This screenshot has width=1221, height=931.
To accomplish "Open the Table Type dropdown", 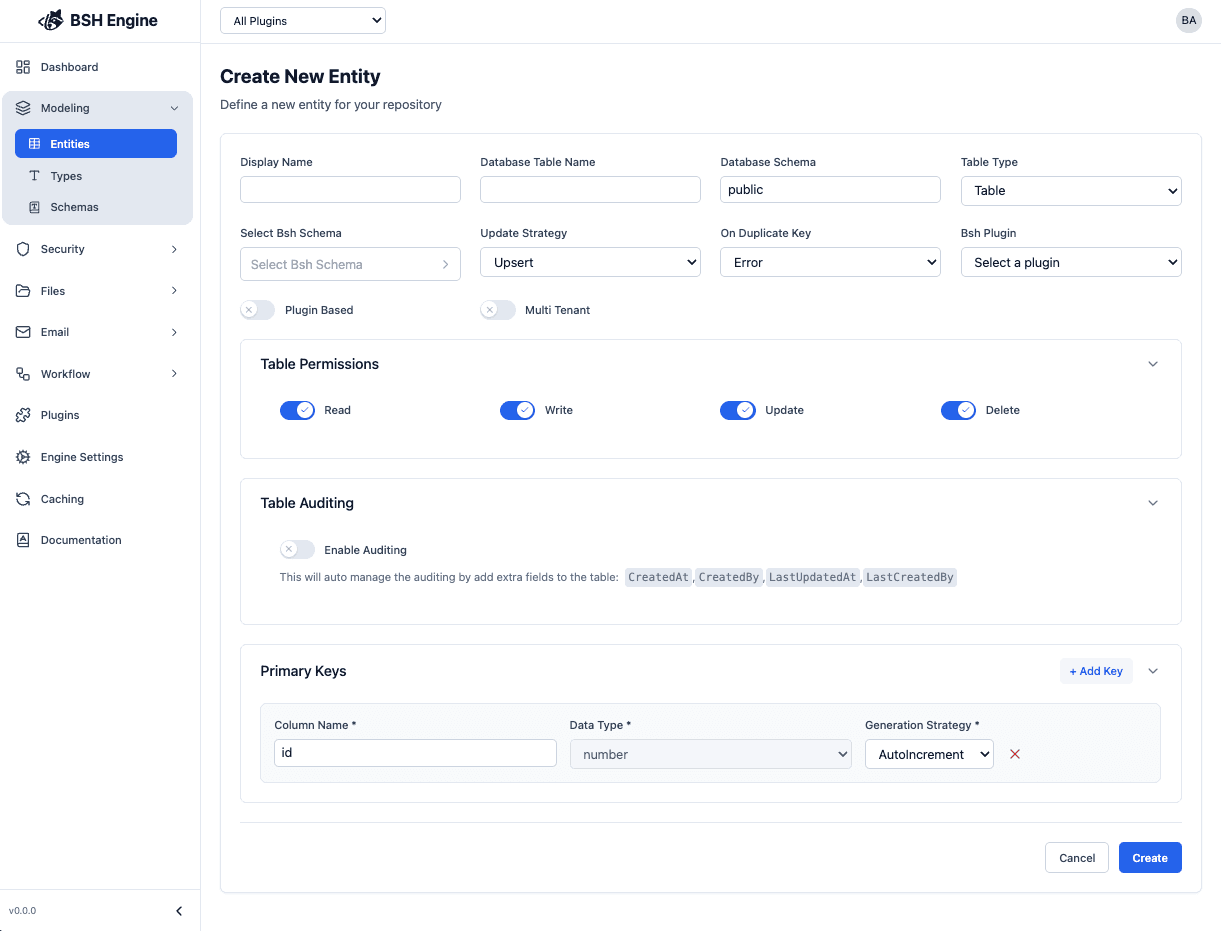I will click(x=1071, y=191).
